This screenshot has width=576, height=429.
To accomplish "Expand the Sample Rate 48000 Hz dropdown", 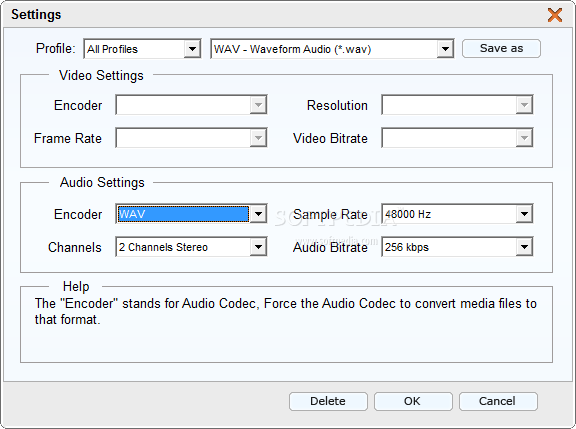I will click(524, 214).
